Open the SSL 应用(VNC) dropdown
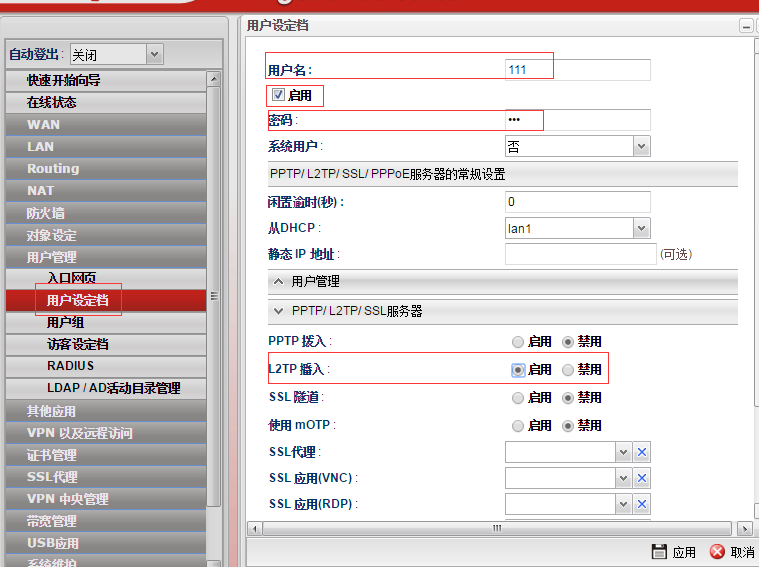This screenshot has width=759, height=567. 623,478
